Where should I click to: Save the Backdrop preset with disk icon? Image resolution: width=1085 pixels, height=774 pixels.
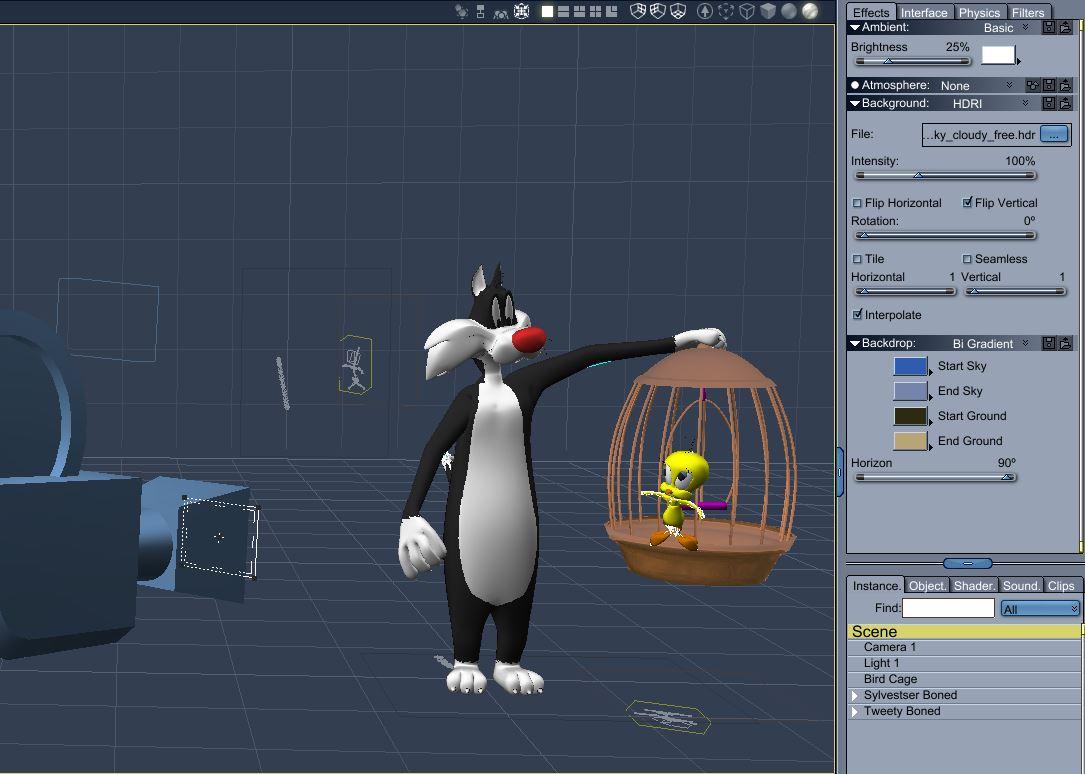(1049, 343)
